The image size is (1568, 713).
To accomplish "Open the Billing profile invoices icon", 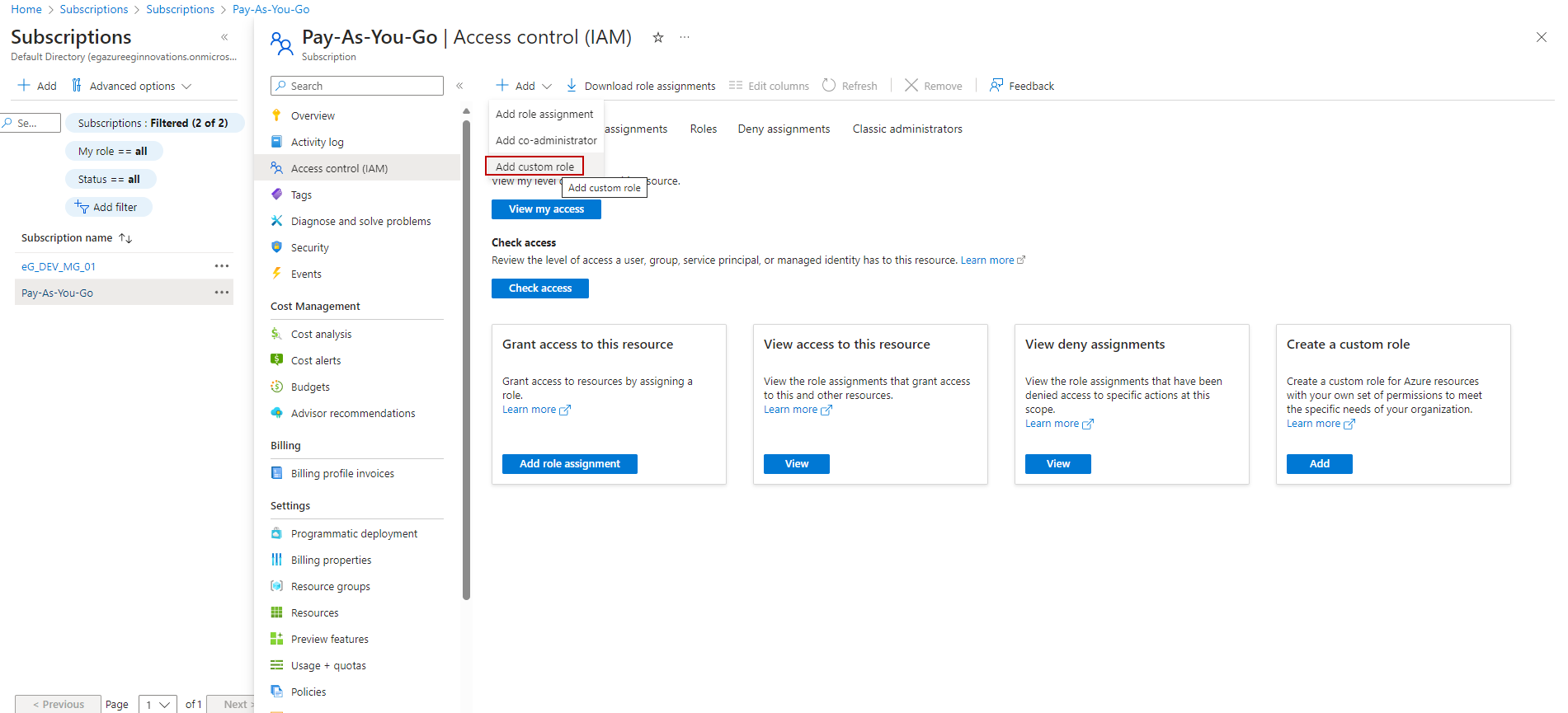I will tap(276, 473).
